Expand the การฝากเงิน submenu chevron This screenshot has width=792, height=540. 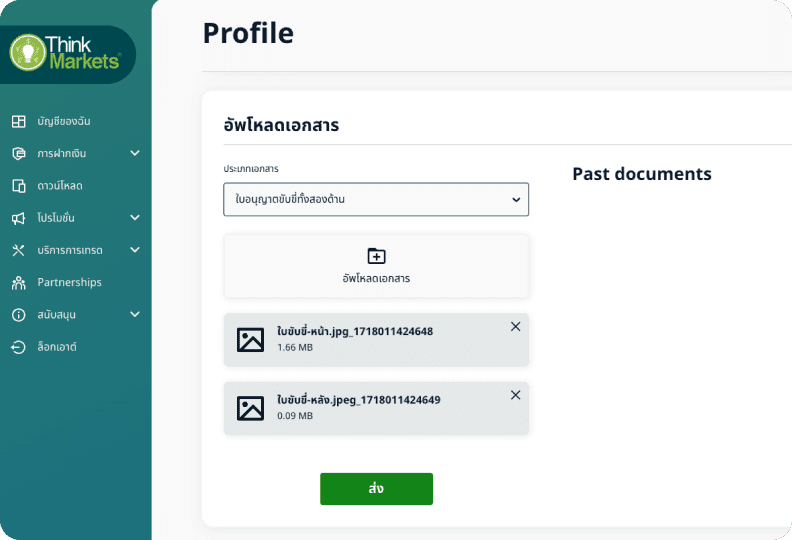(x=135, y=154)
